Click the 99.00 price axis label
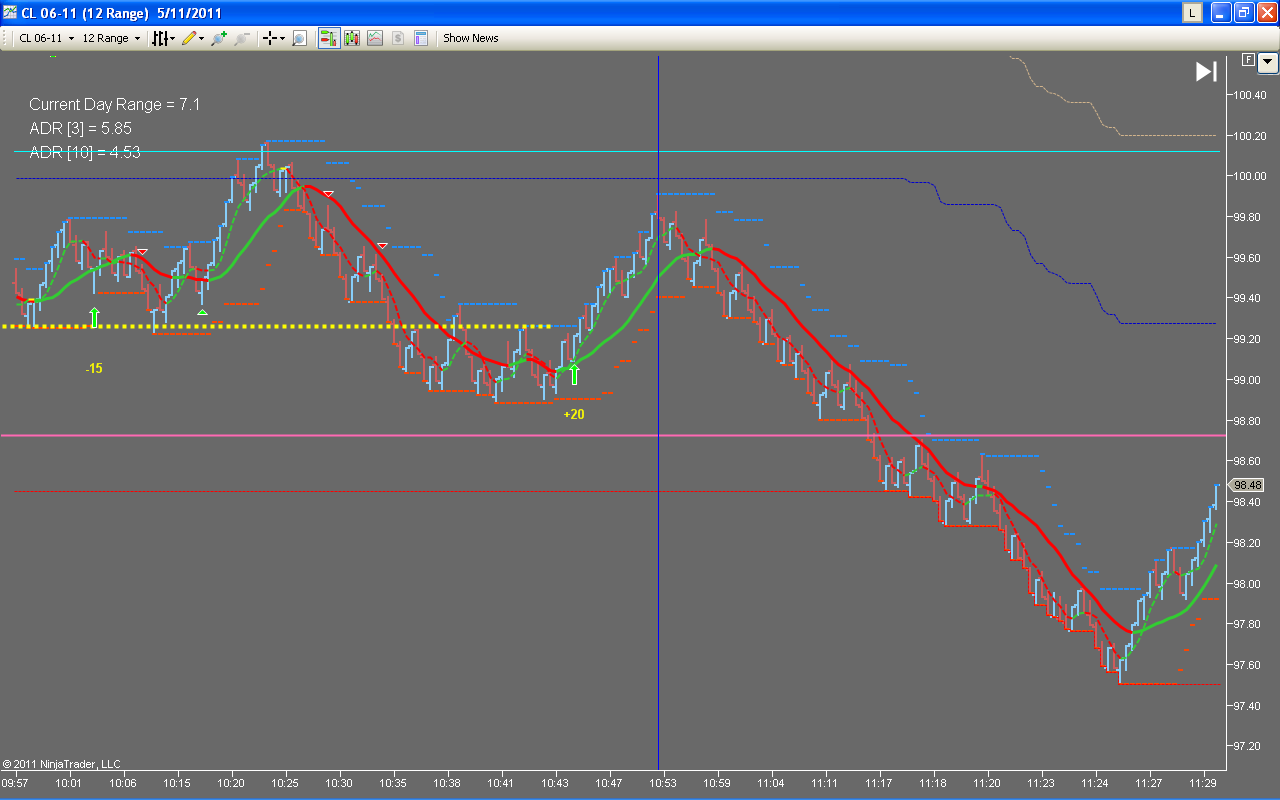The image size is (1280, 800). coord(1249,381)
